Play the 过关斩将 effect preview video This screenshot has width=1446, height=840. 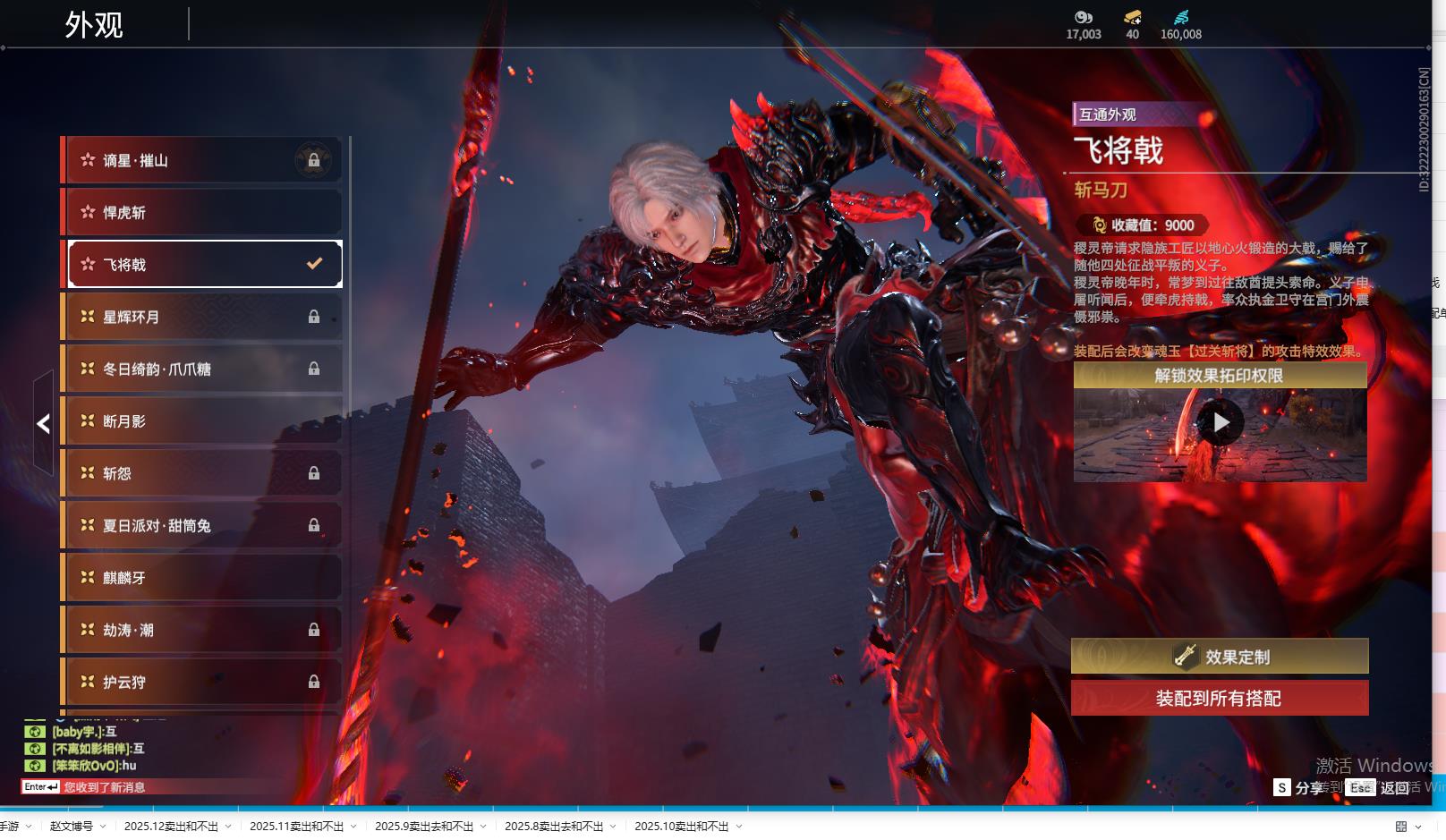(x=1221, y=422)
